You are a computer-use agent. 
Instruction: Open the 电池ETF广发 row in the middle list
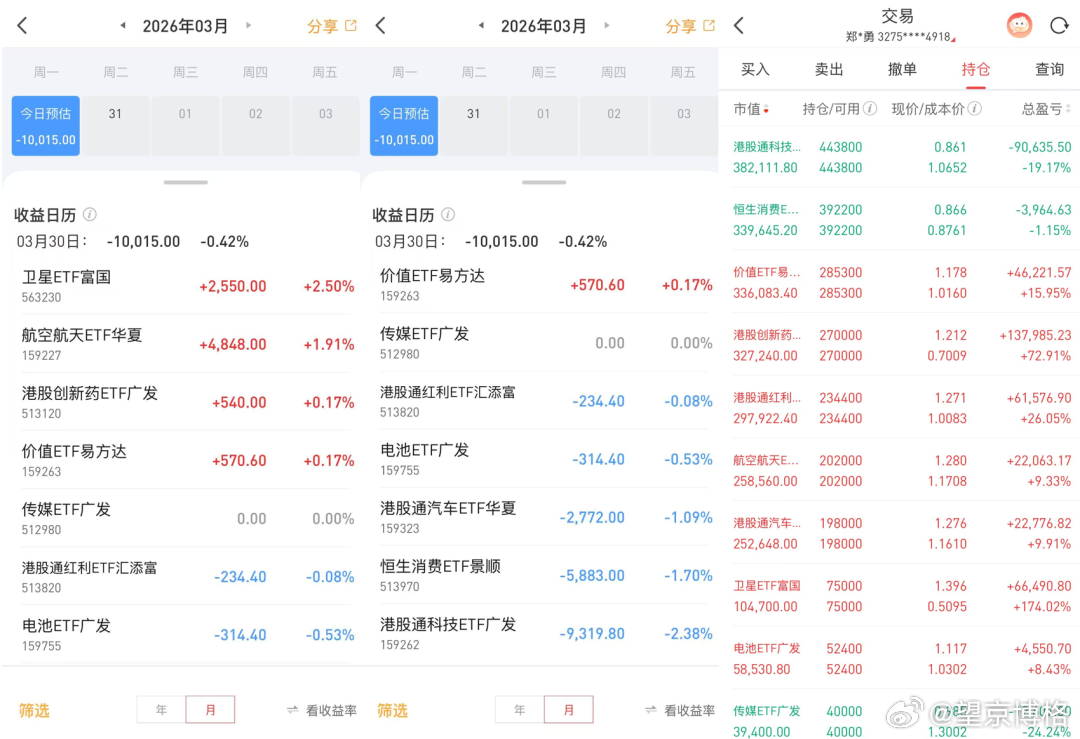[x=545, y=459]
